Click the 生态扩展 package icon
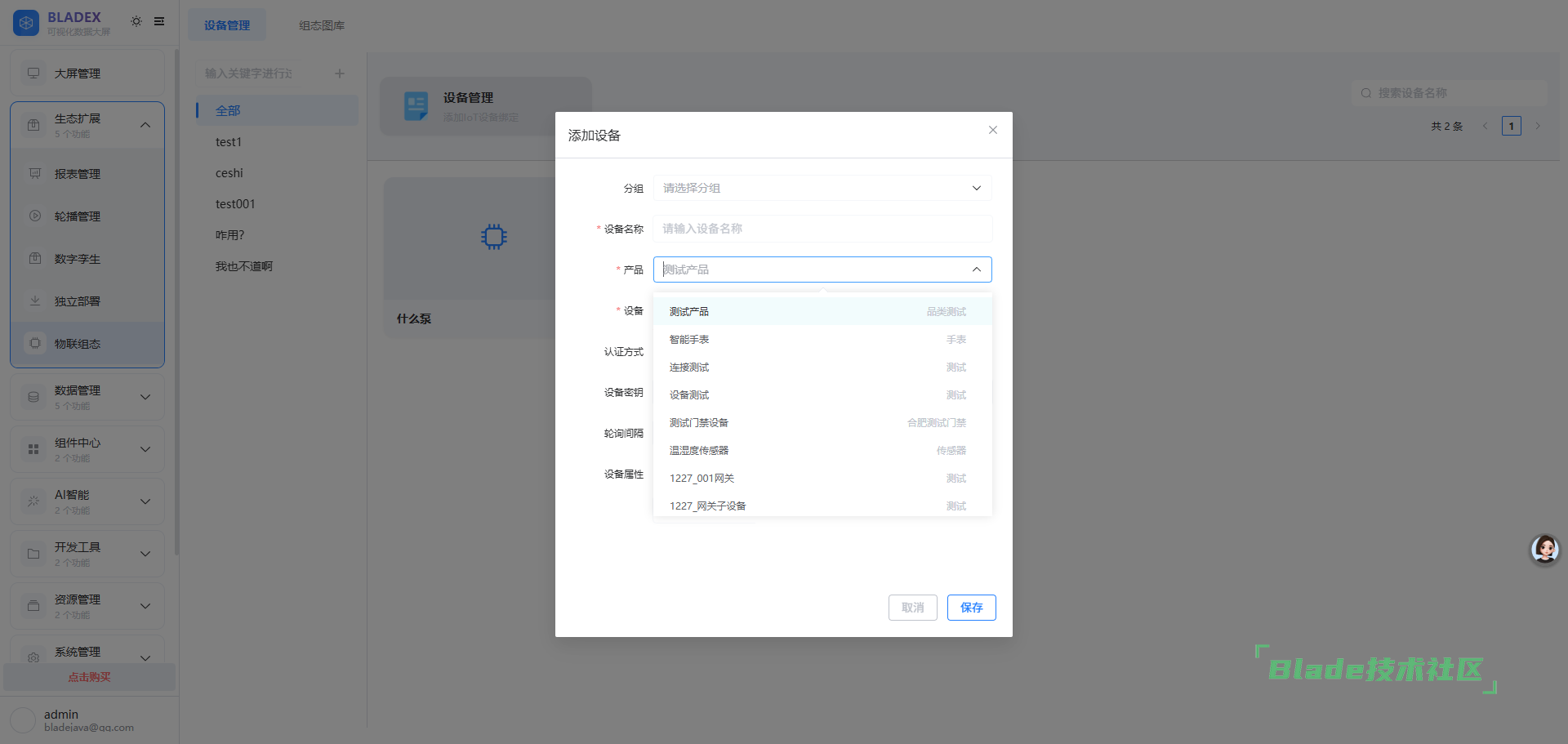 click(x=33, y=125)
